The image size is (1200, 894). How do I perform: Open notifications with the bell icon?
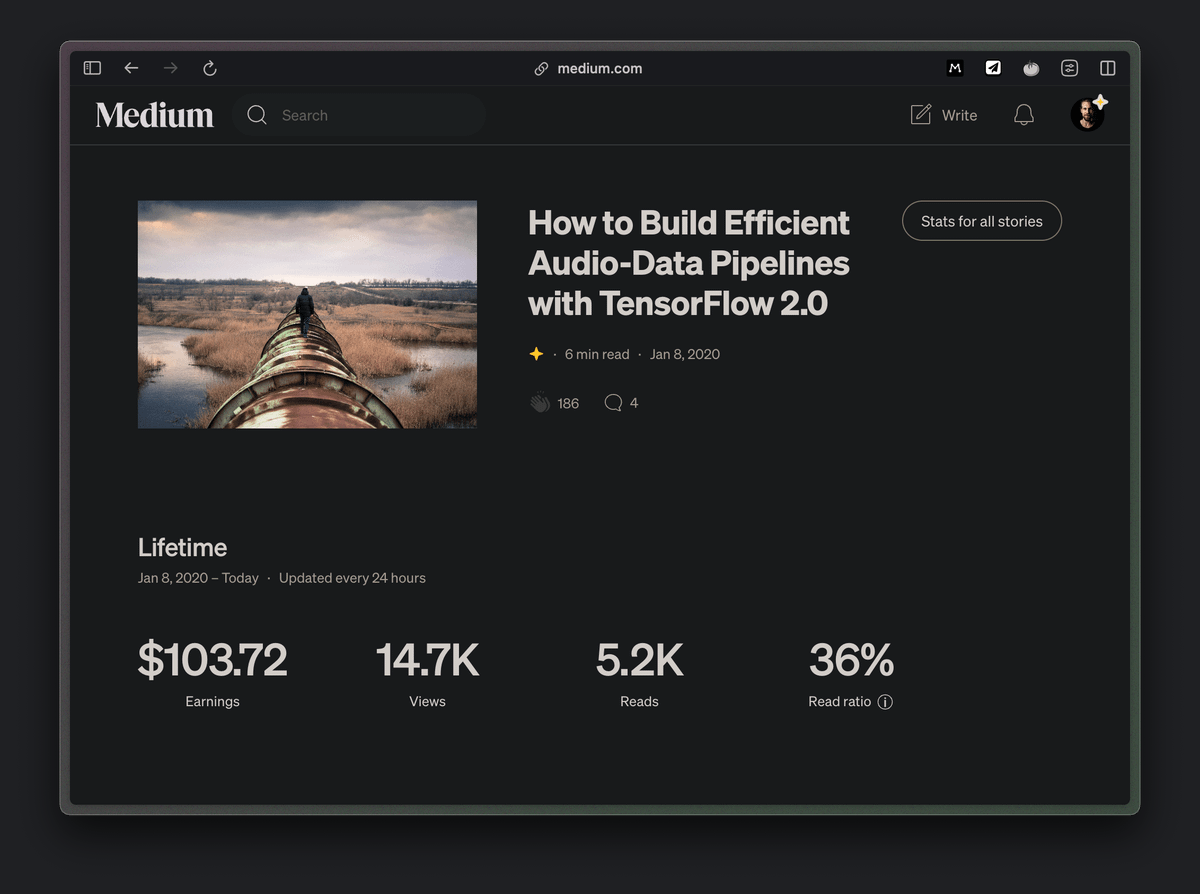tap(1024, 115)
